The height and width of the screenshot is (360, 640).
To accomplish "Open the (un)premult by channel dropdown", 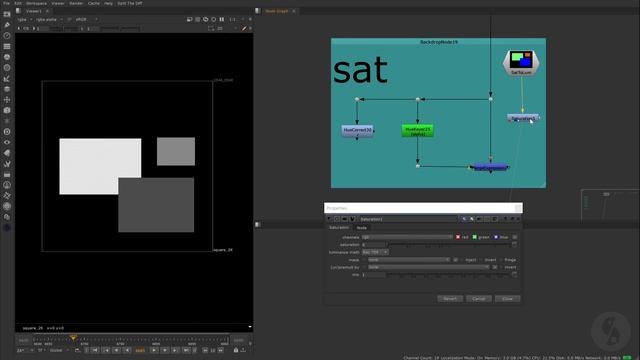I will point(429,267).
